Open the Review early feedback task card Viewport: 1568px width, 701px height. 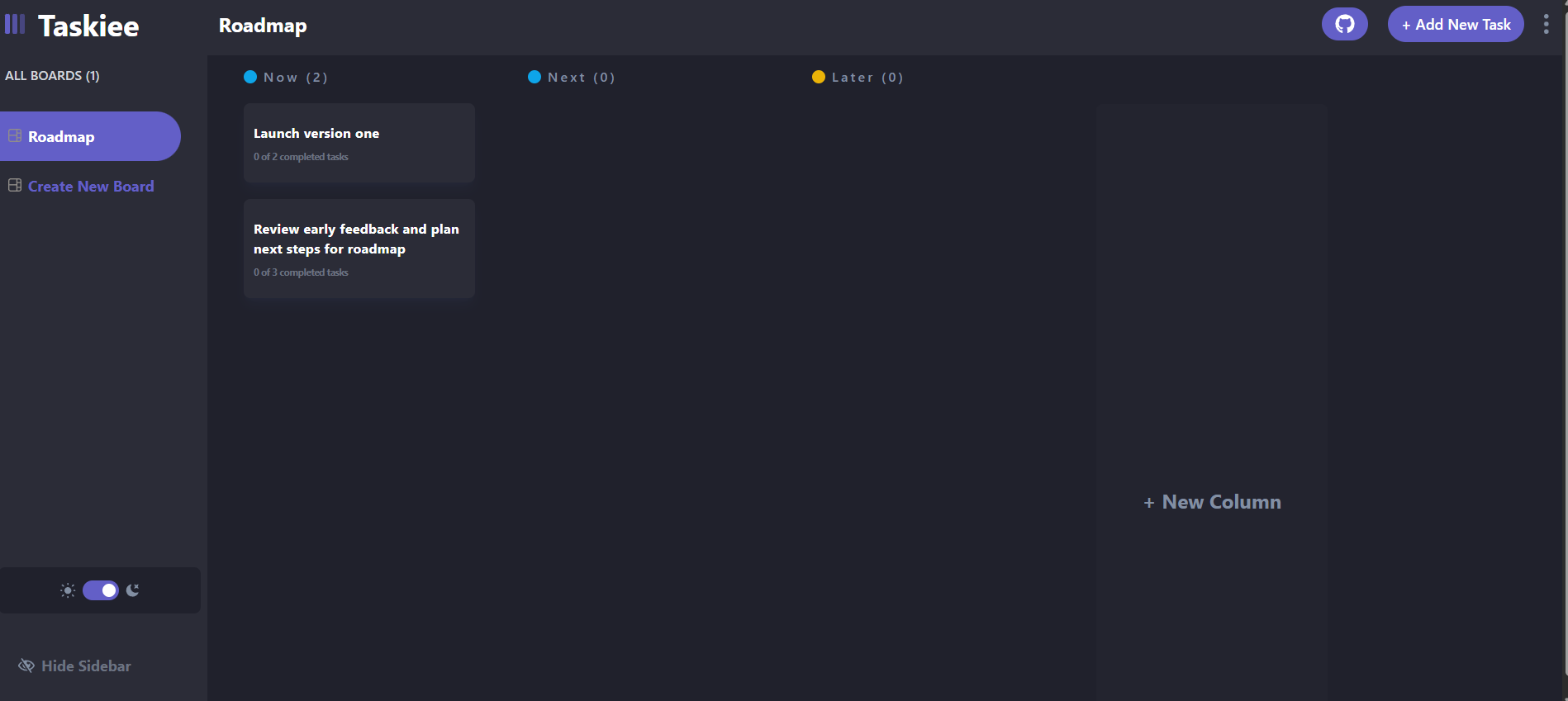359,248
